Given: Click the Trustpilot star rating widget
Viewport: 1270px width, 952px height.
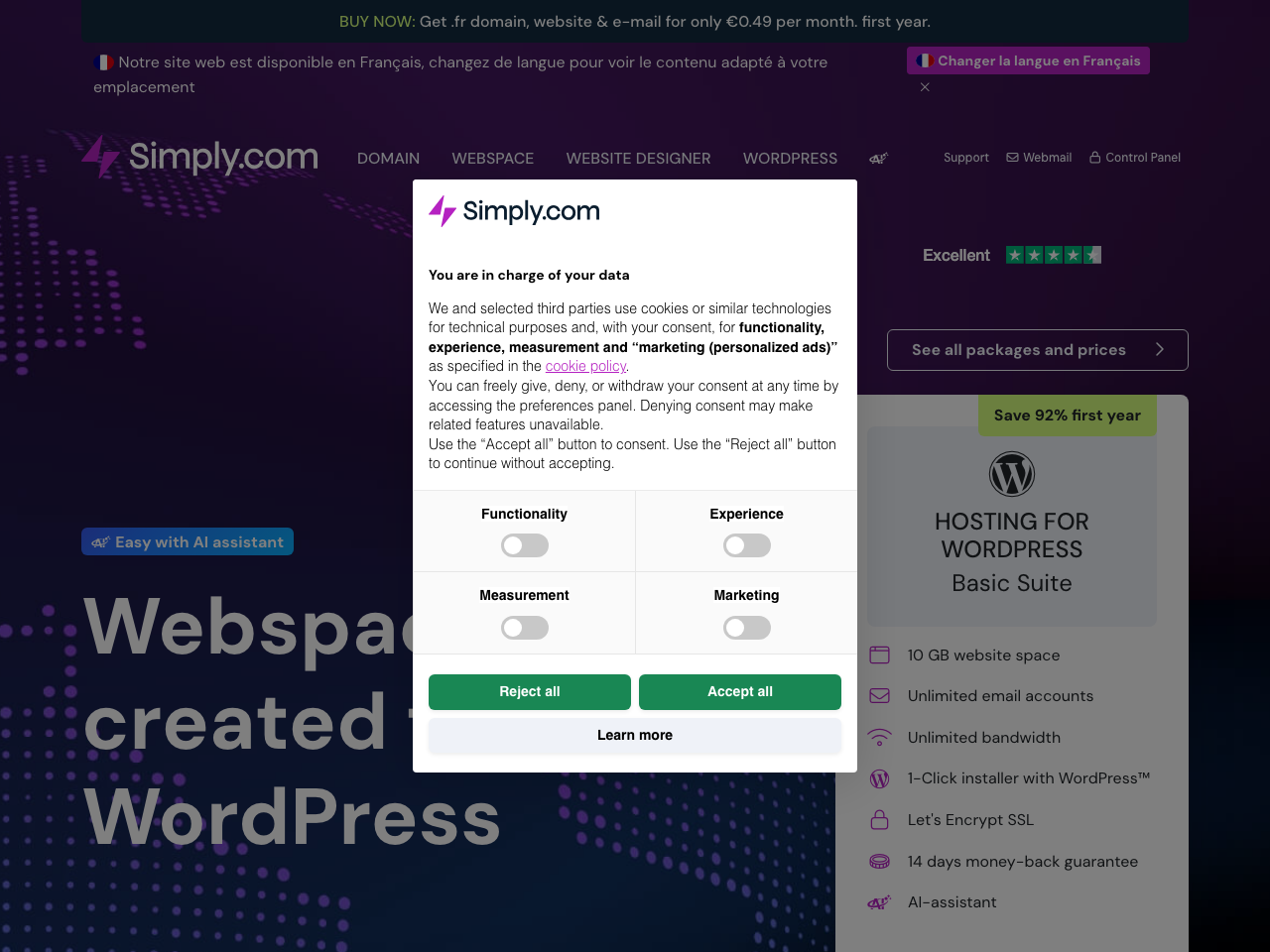Looking at the screenshot, I should click(x=1054, y=255).
